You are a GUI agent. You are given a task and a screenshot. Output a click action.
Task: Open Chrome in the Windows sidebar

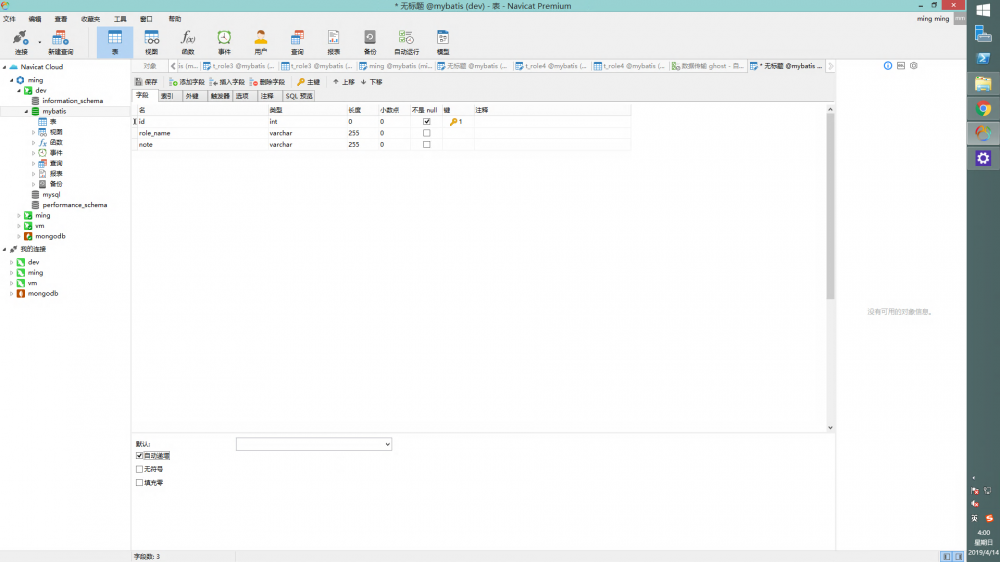pos(983,108)
